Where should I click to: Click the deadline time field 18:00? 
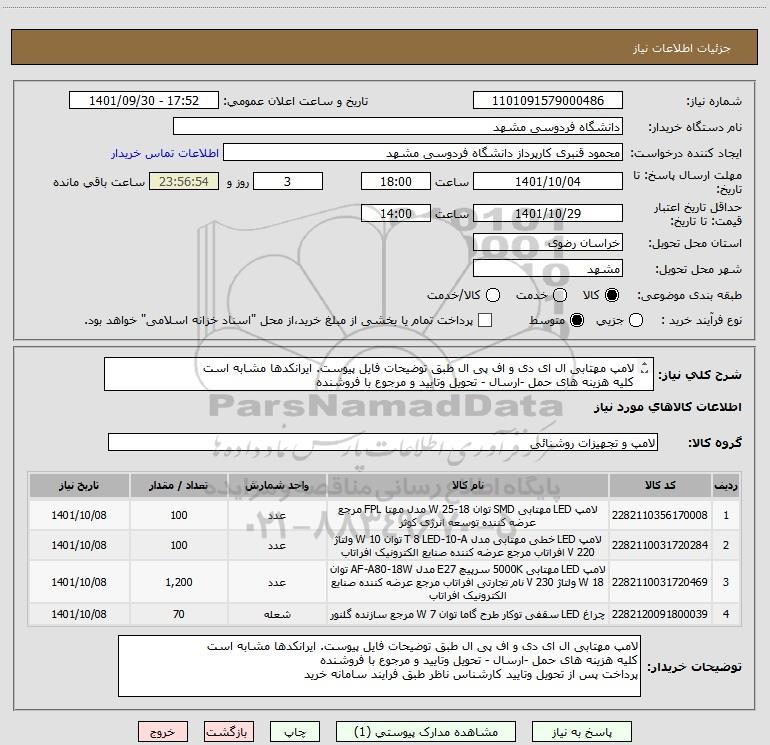pos(396,181)
